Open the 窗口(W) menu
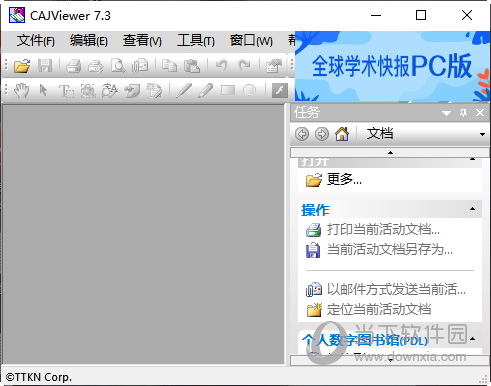 tap(251, 41)
